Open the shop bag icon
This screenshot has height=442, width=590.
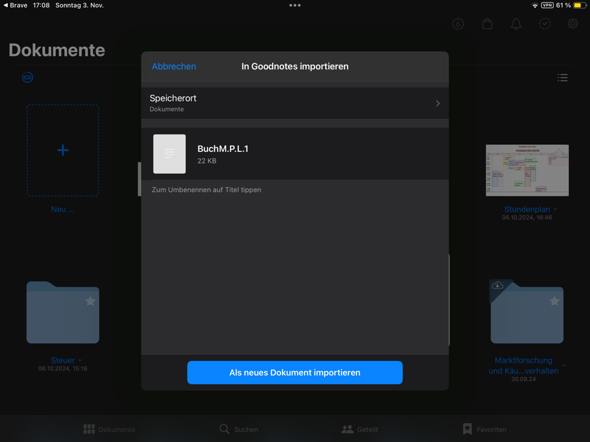[487, 24]
